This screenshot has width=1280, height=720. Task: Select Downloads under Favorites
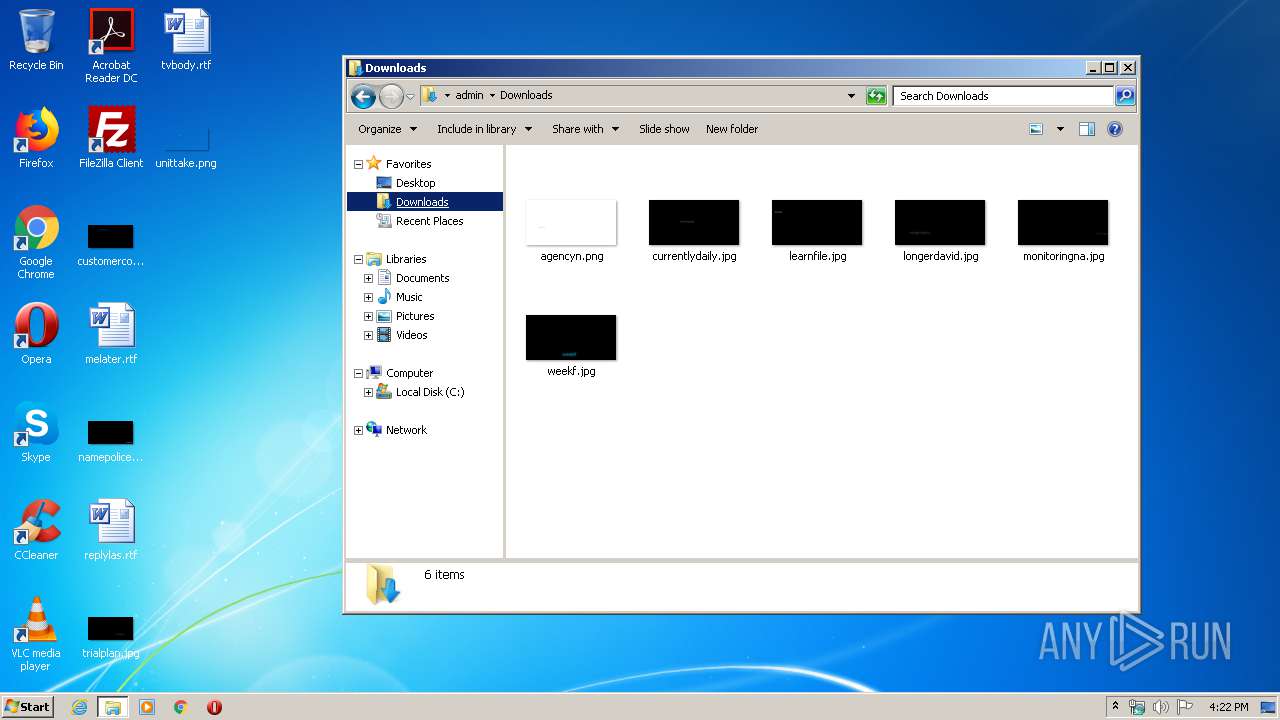[x=422, y=202]
